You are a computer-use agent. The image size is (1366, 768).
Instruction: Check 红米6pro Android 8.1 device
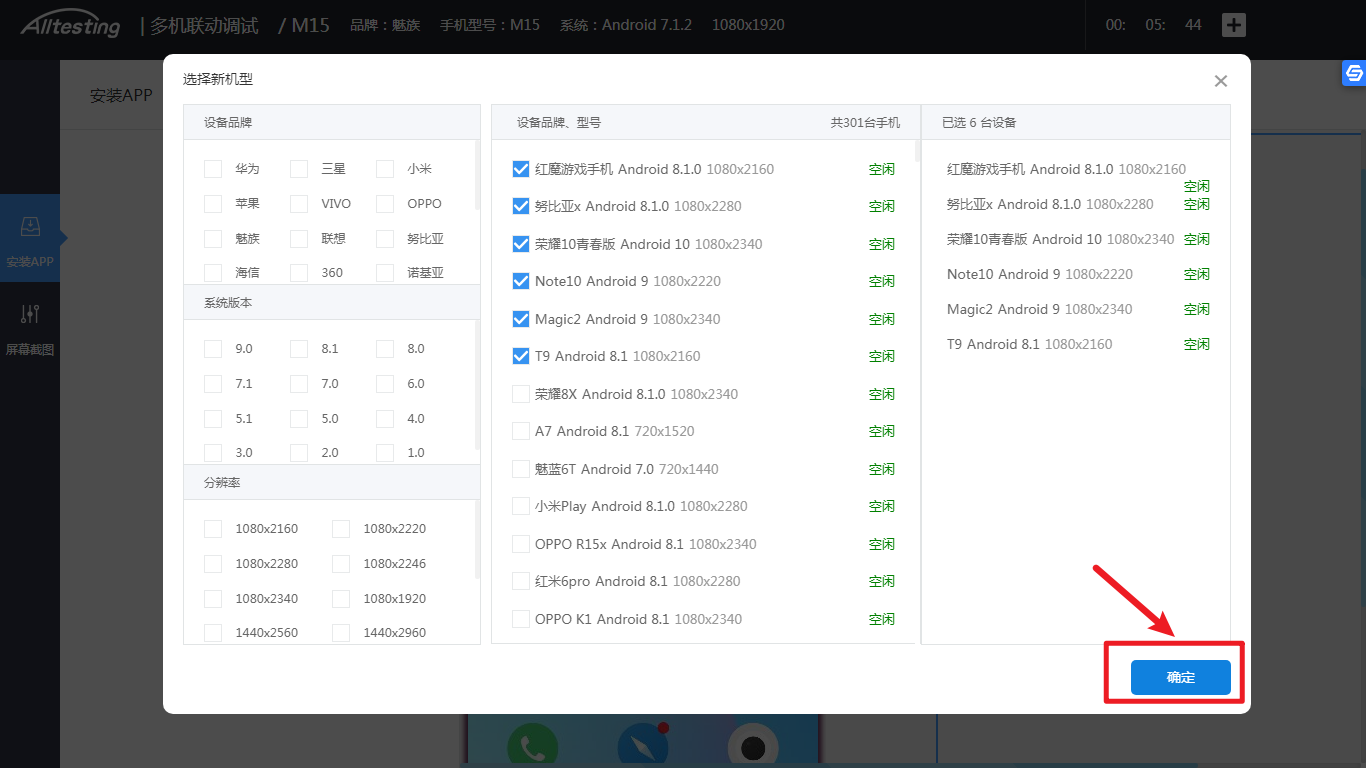(x=521, y=581)
